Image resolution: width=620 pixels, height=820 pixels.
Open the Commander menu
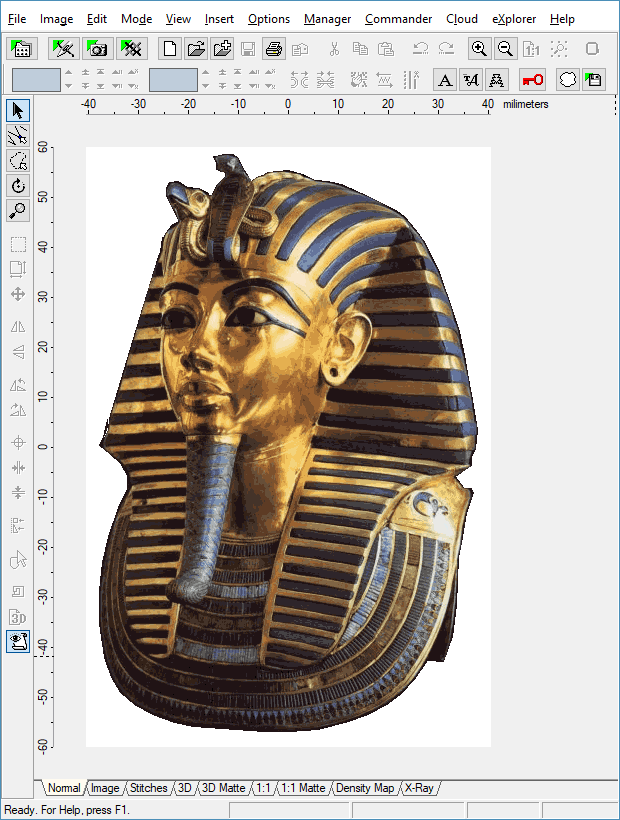point(398,19)
